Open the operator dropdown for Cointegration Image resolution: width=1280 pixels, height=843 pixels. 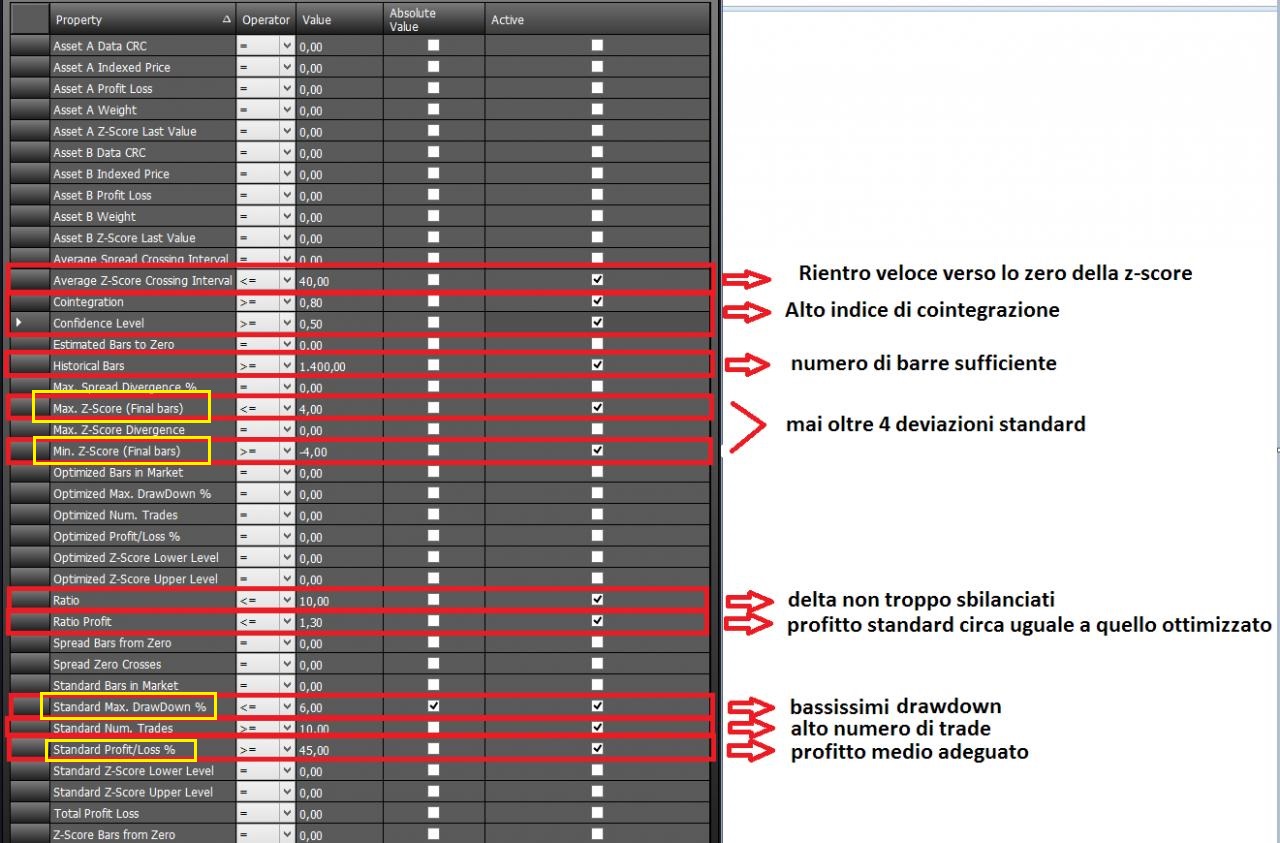288,302
